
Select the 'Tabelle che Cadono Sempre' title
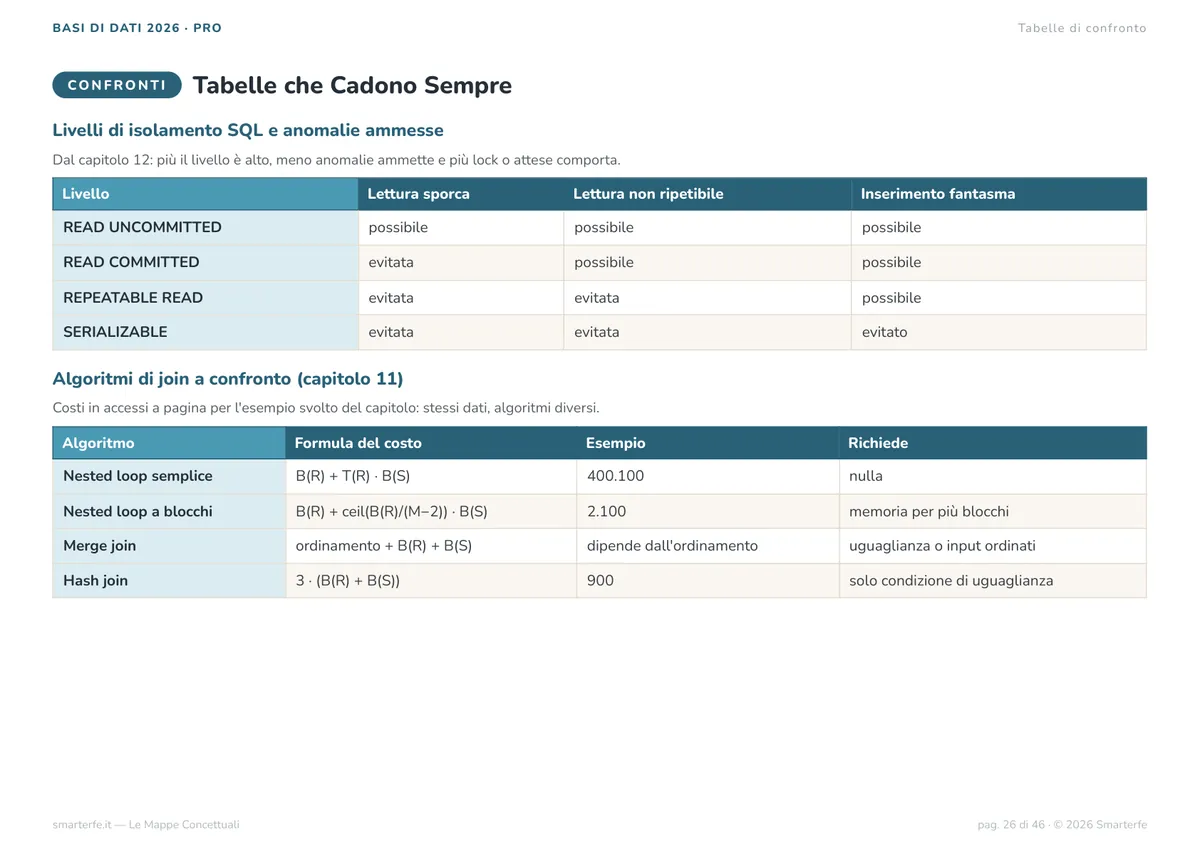(x=352, y=85)
